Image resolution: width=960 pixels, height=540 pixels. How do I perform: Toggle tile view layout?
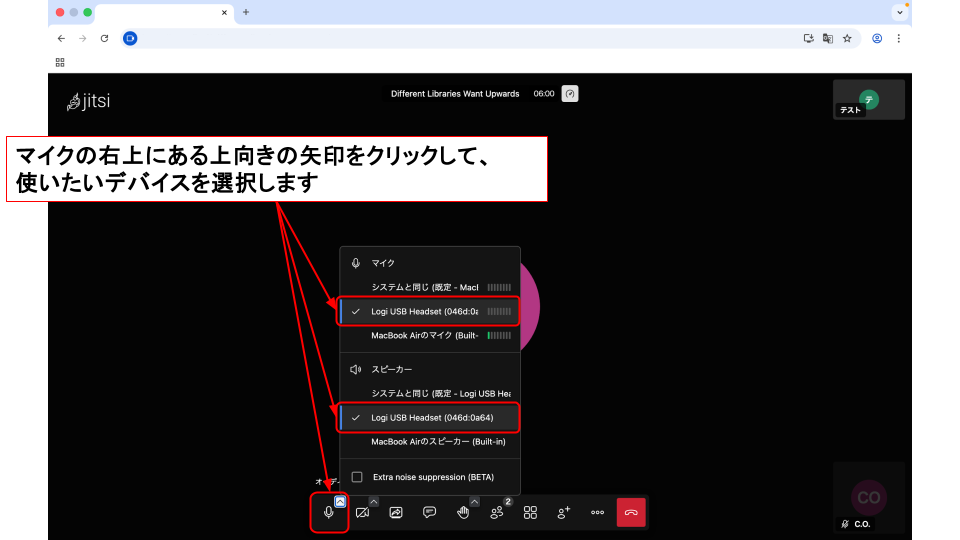click(530, 512)
